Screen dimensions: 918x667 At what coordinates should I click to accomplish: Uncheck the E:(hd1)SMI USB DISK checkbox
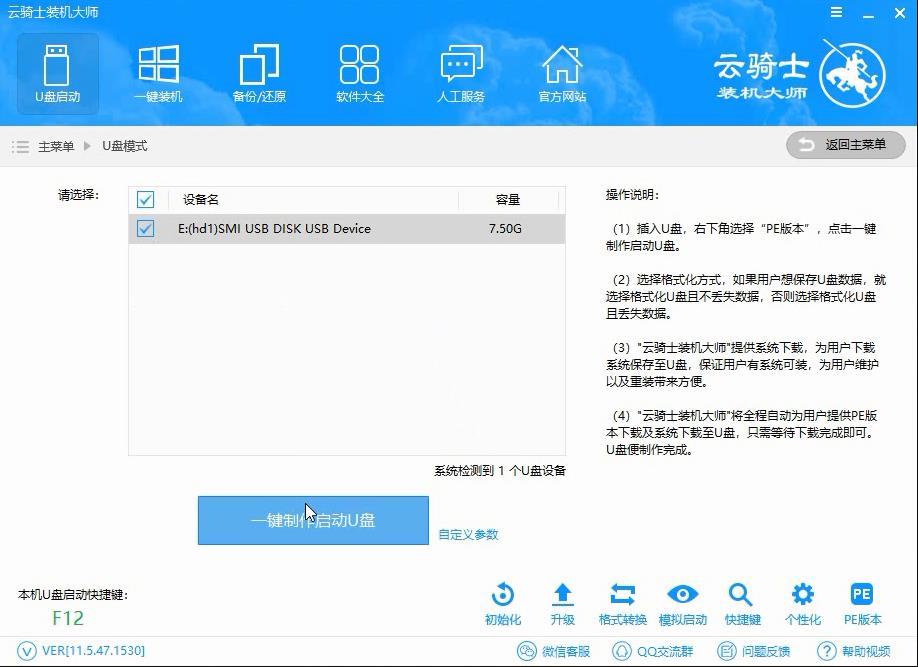(x=145, y=228)
